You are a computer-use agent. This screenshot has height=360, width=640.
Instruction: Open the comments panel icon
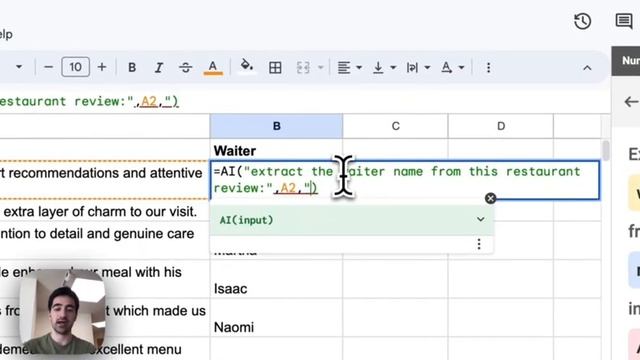[x=624, y=21]
